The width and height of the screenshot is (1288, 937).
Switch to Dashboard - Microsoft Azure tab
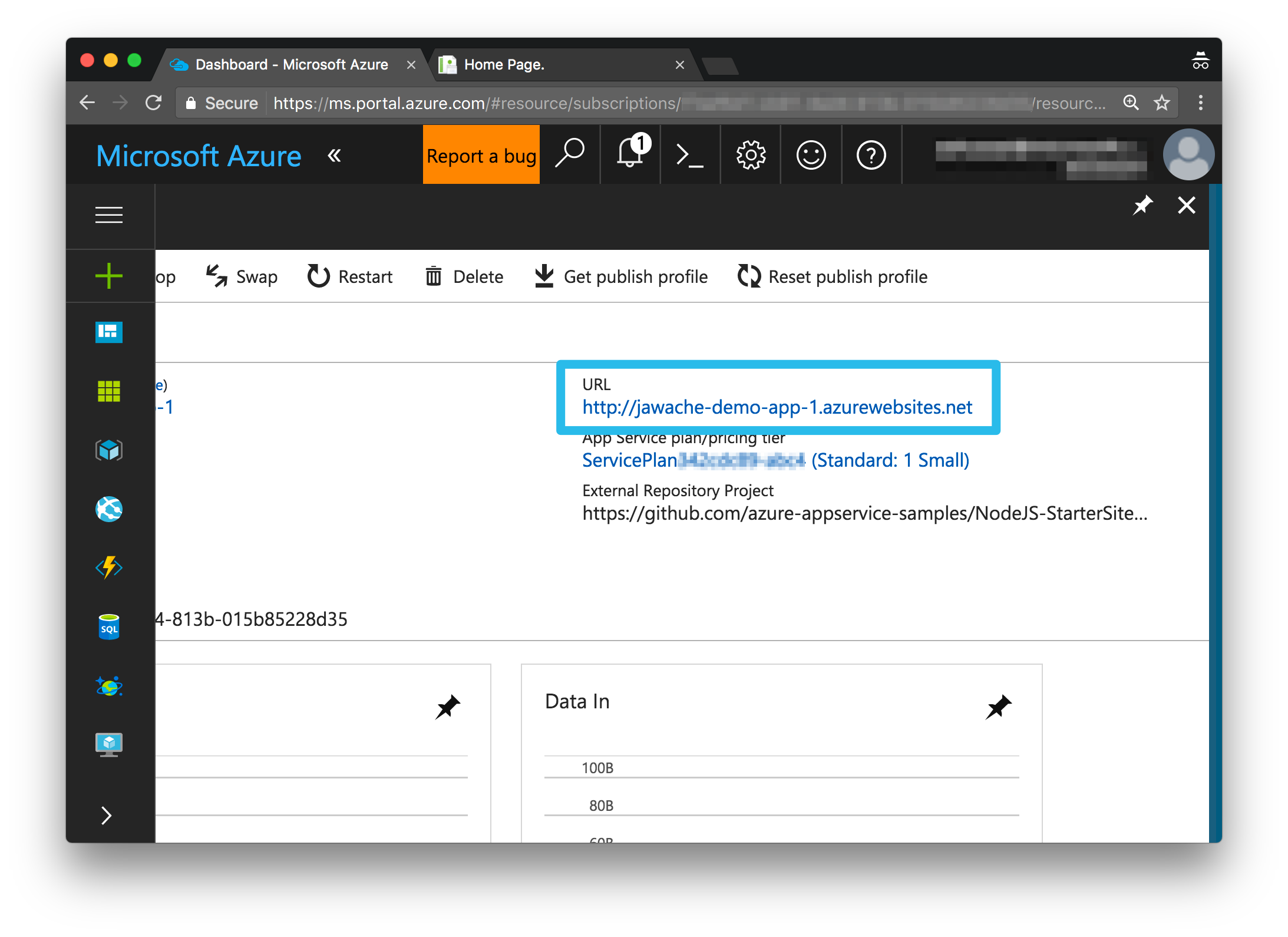290,65
